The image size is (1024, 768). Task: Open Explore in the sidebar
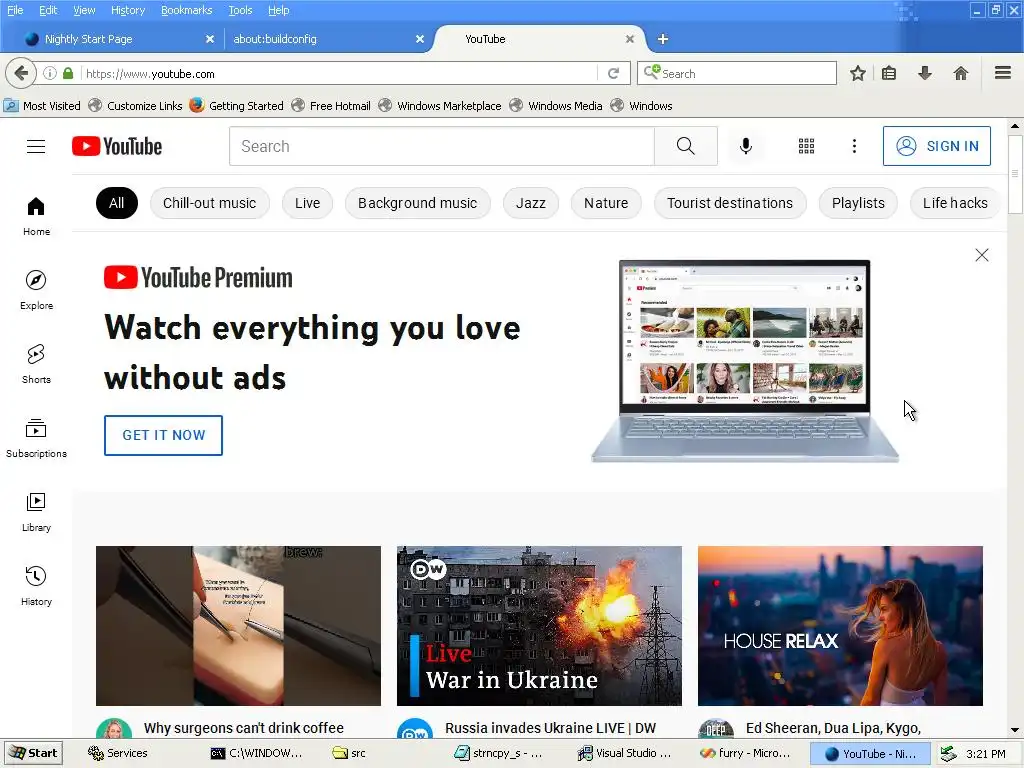(36, 291)
